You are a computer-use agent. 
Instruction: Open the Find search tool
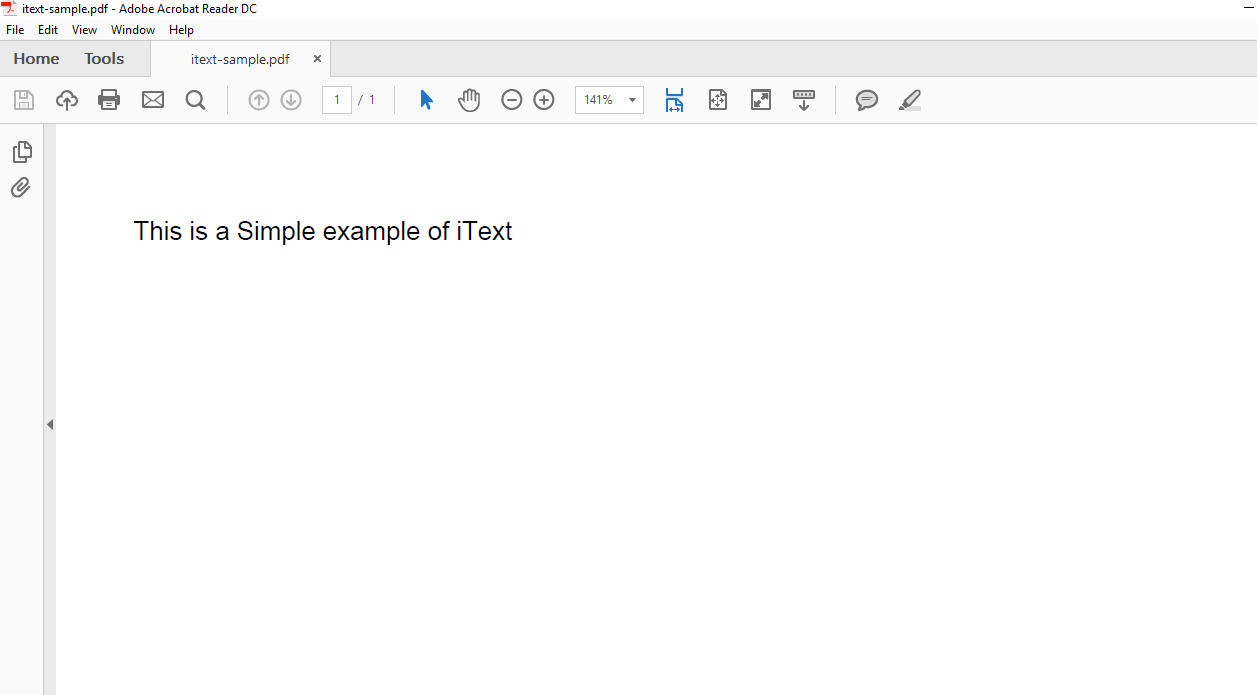coord(195,100)
